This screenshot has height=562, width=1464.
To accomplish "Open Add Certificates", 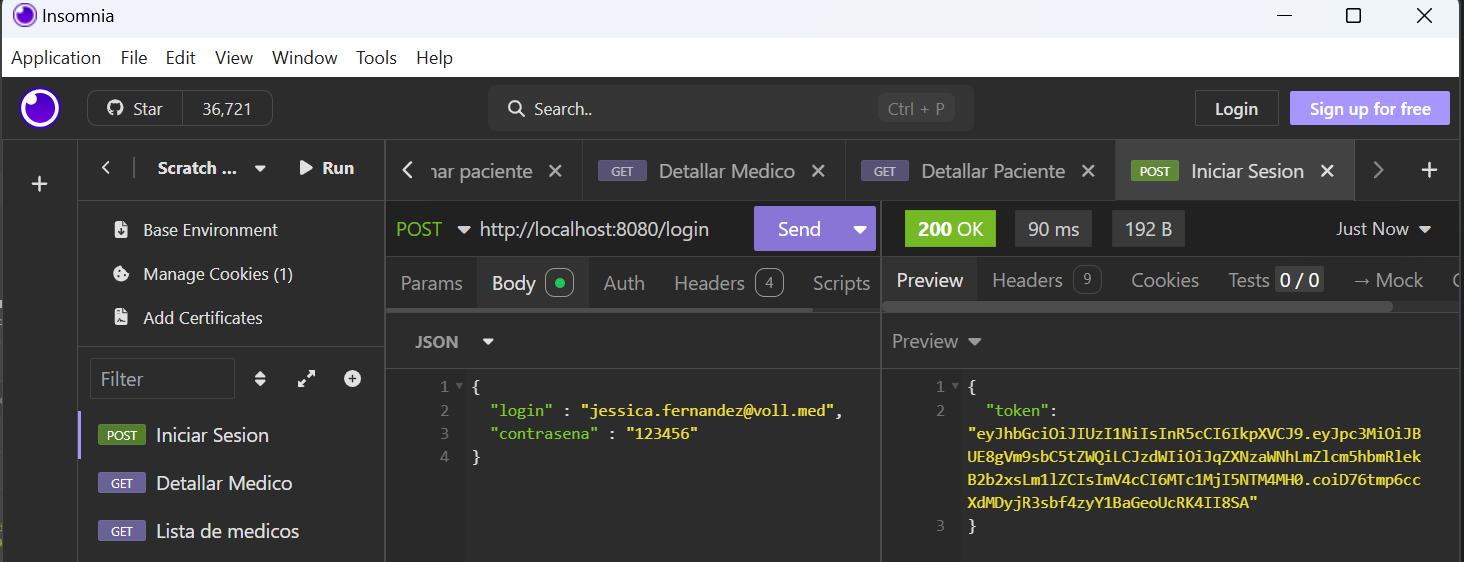I will pyautogui.click(x=187, y=318).
